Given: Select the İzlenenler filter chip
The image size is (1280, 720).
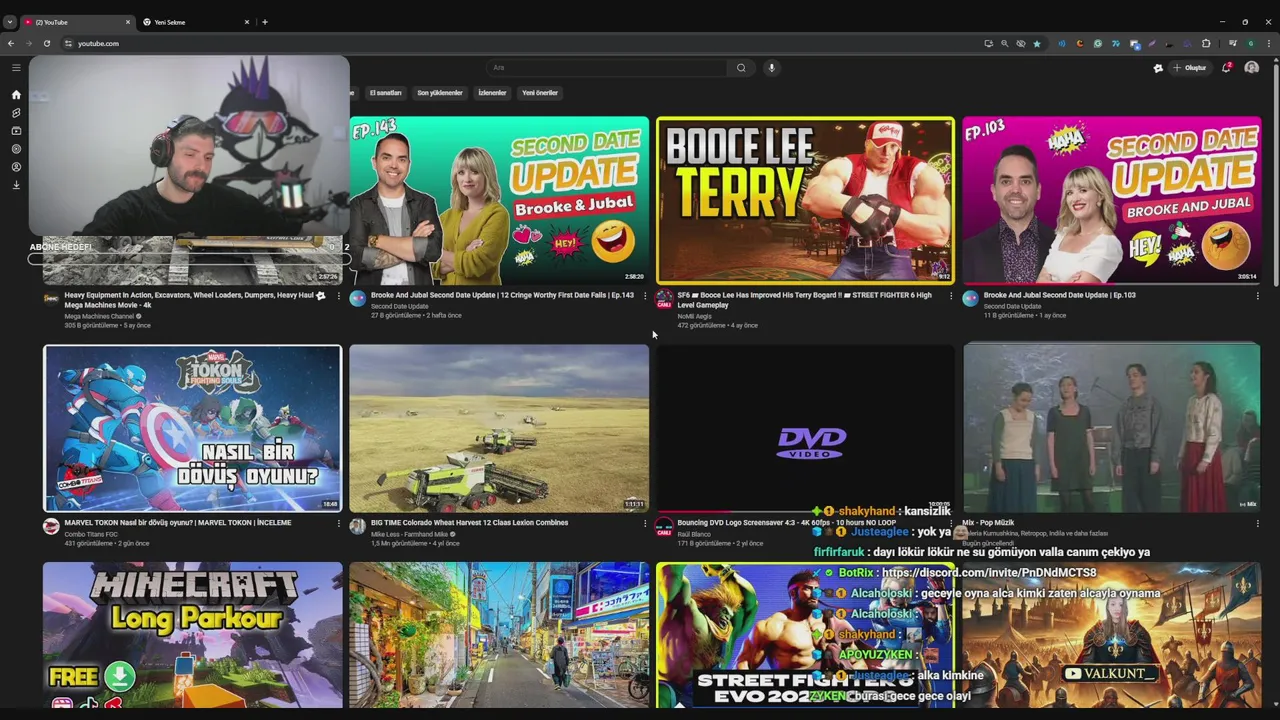Looking at the screenshot, I should click(x=492, y=93).
